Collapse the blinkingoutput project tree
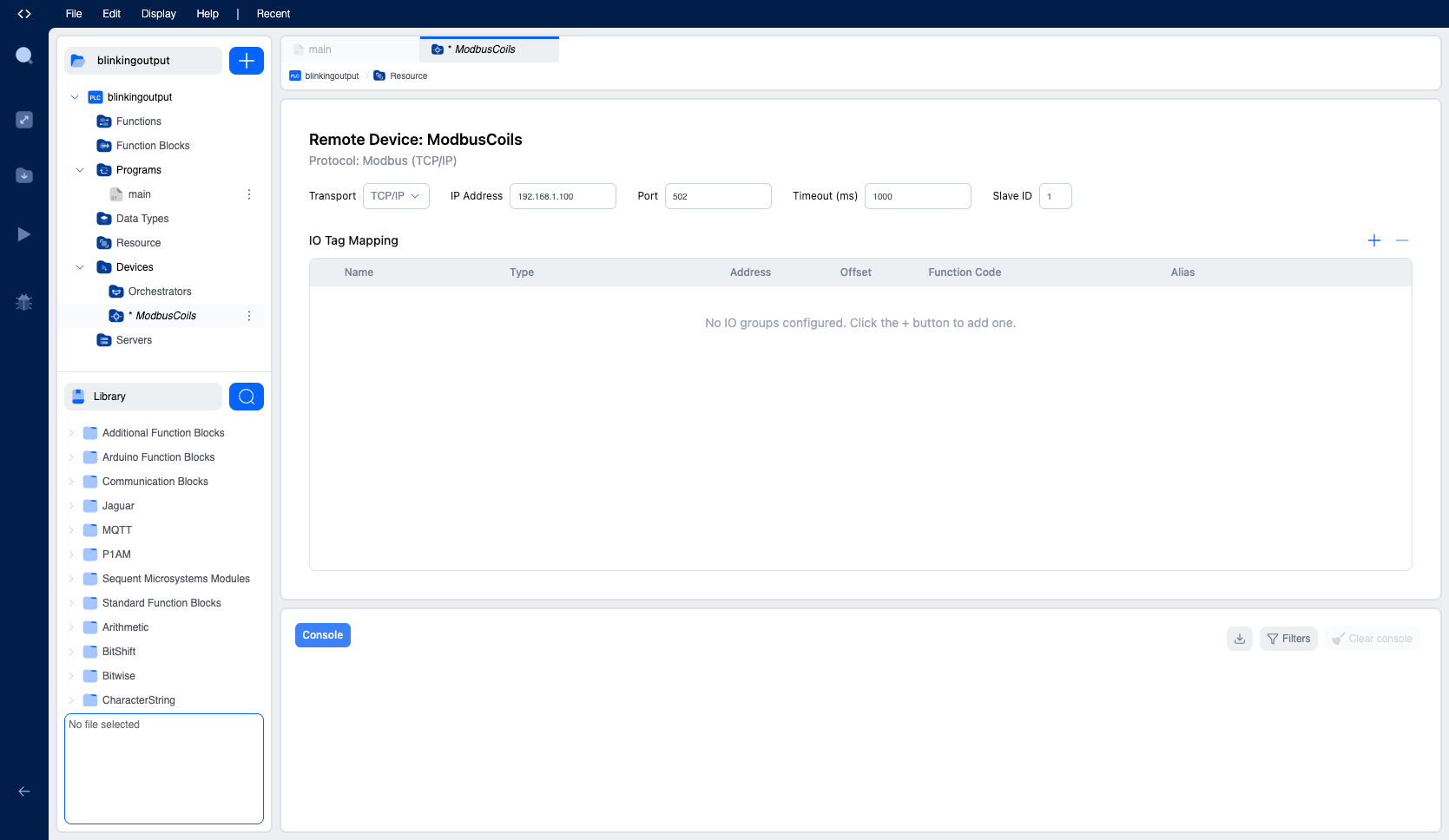 [x=75, y=97]
